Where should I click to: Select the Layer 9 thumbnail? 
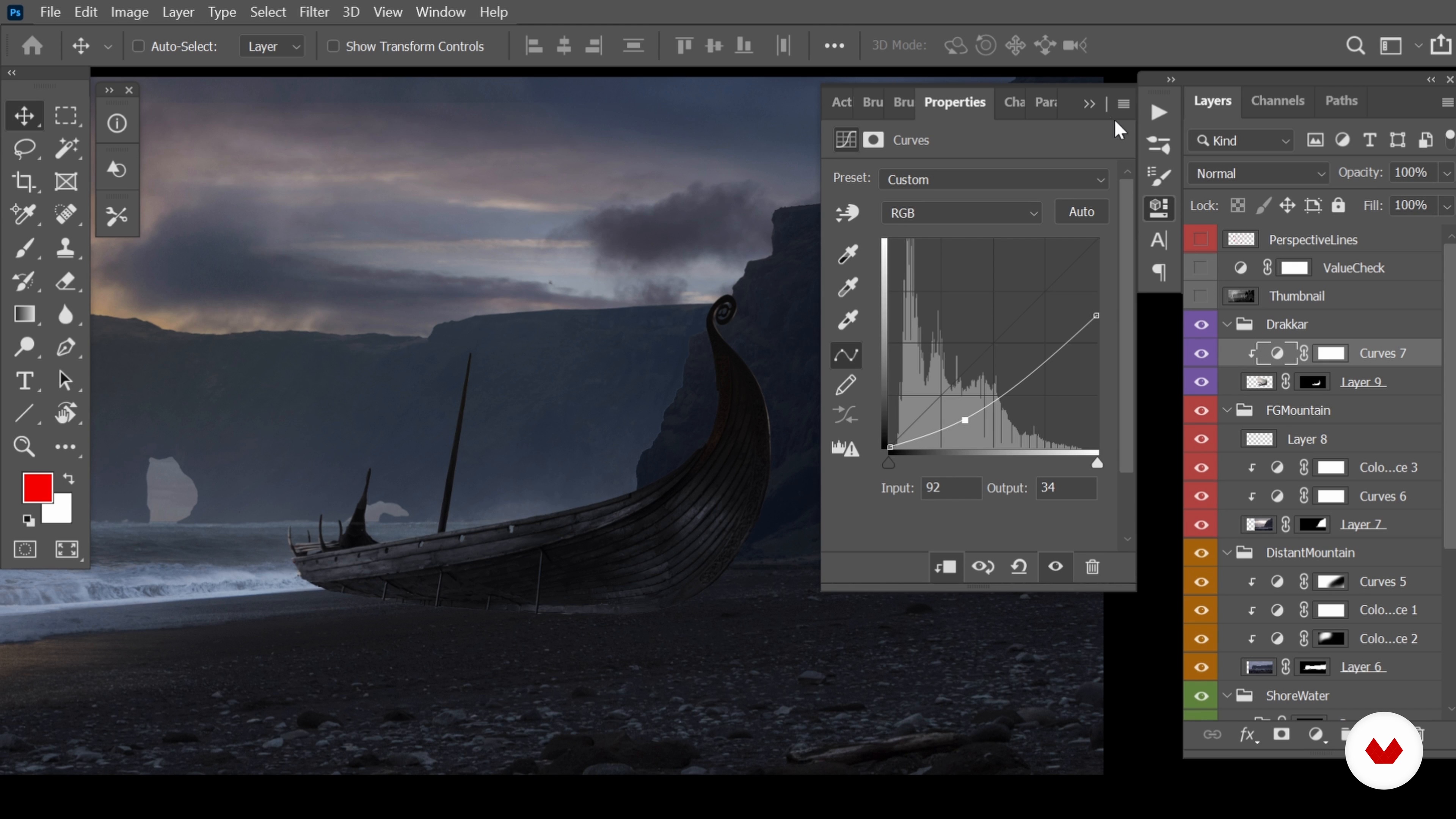click(x=1259, y=382)
